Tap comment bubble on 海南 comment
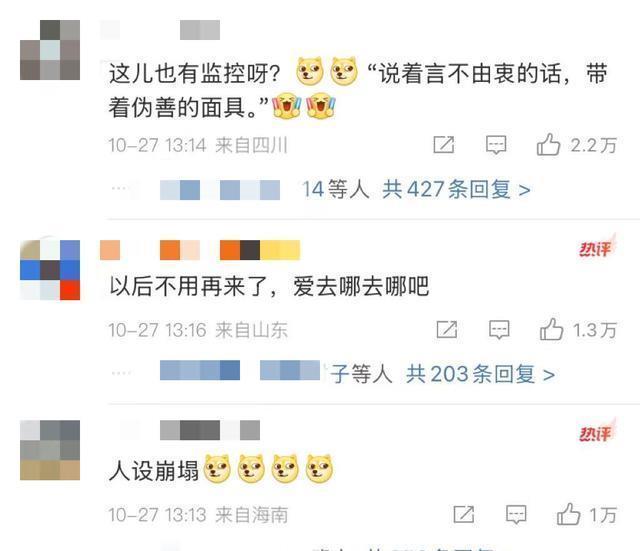Screen dimensions: 640x551 (516, 514)
